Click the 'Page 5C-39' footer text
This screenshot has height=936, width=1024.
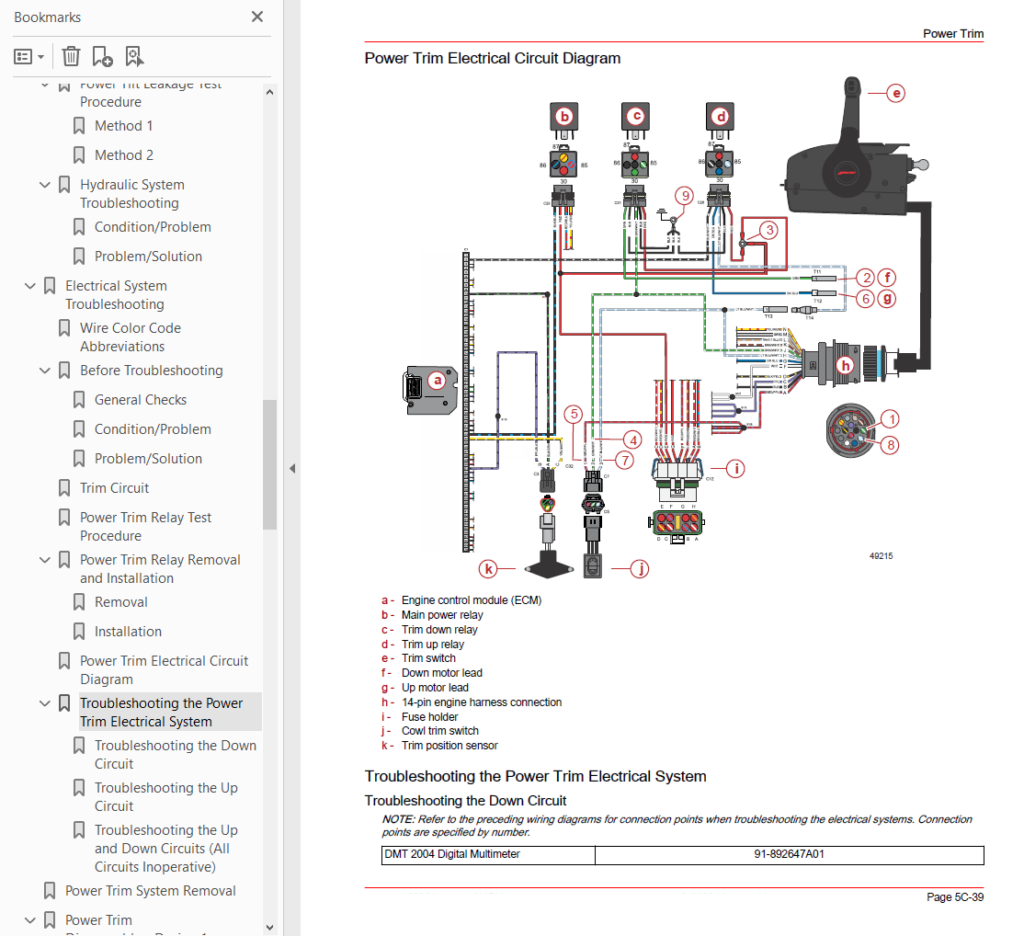point(955,897)
